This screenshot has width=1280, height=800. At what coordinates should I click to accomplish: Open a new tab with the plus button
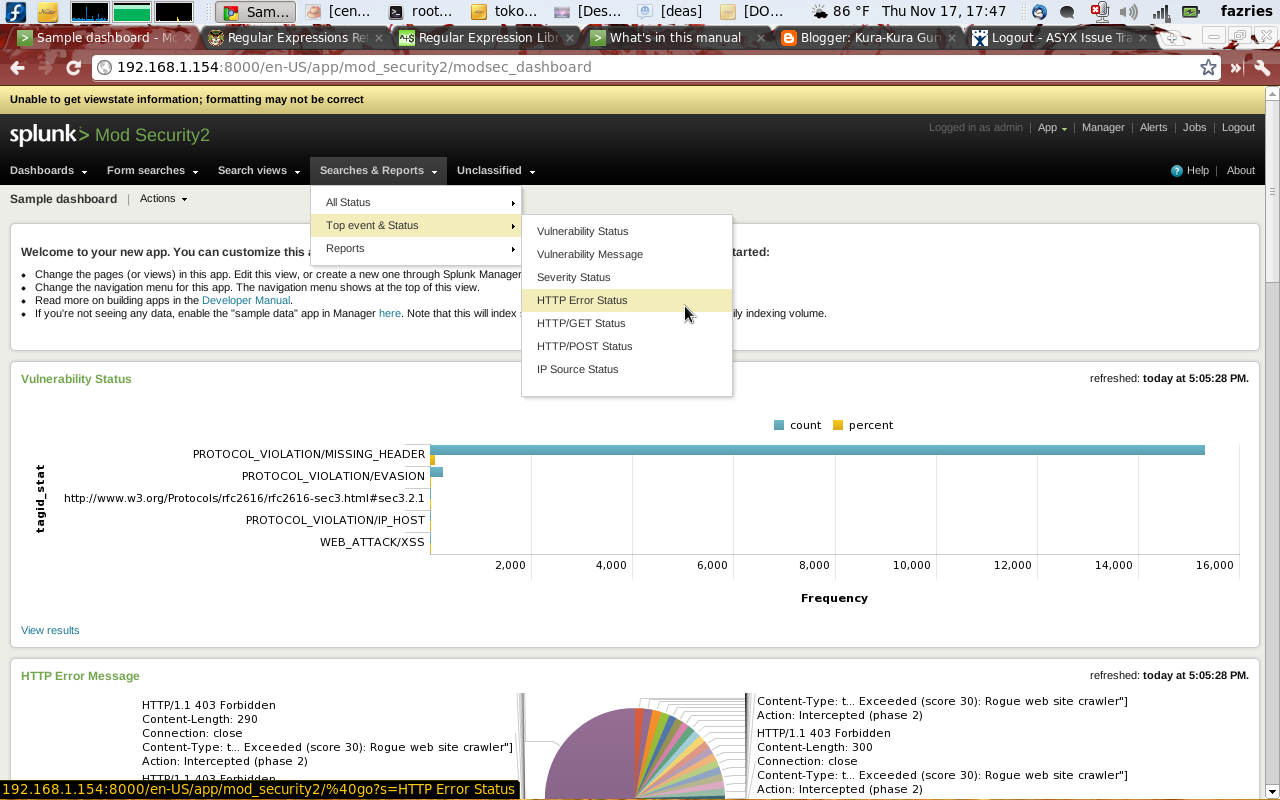1174,39
